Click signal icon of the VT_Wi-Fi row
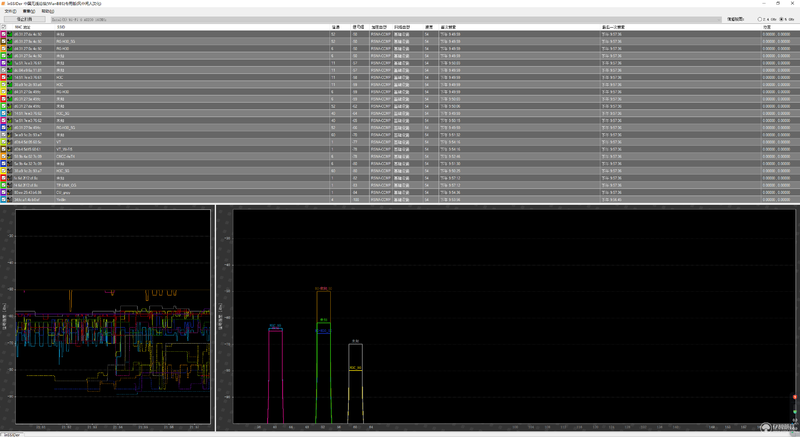The height and width of the screenshot is (437, 800). click(x=10, y=149)
